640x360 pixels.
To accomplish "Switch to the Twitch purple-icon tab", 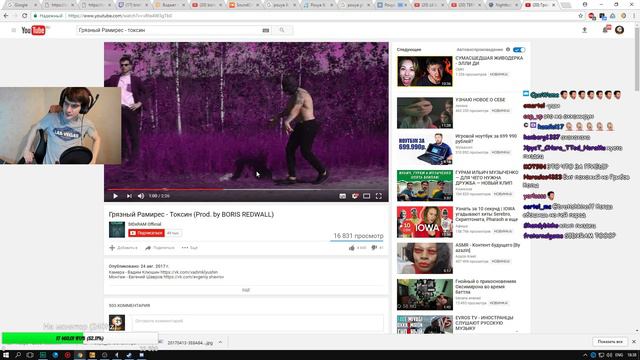I will click(x=131, y=5).
